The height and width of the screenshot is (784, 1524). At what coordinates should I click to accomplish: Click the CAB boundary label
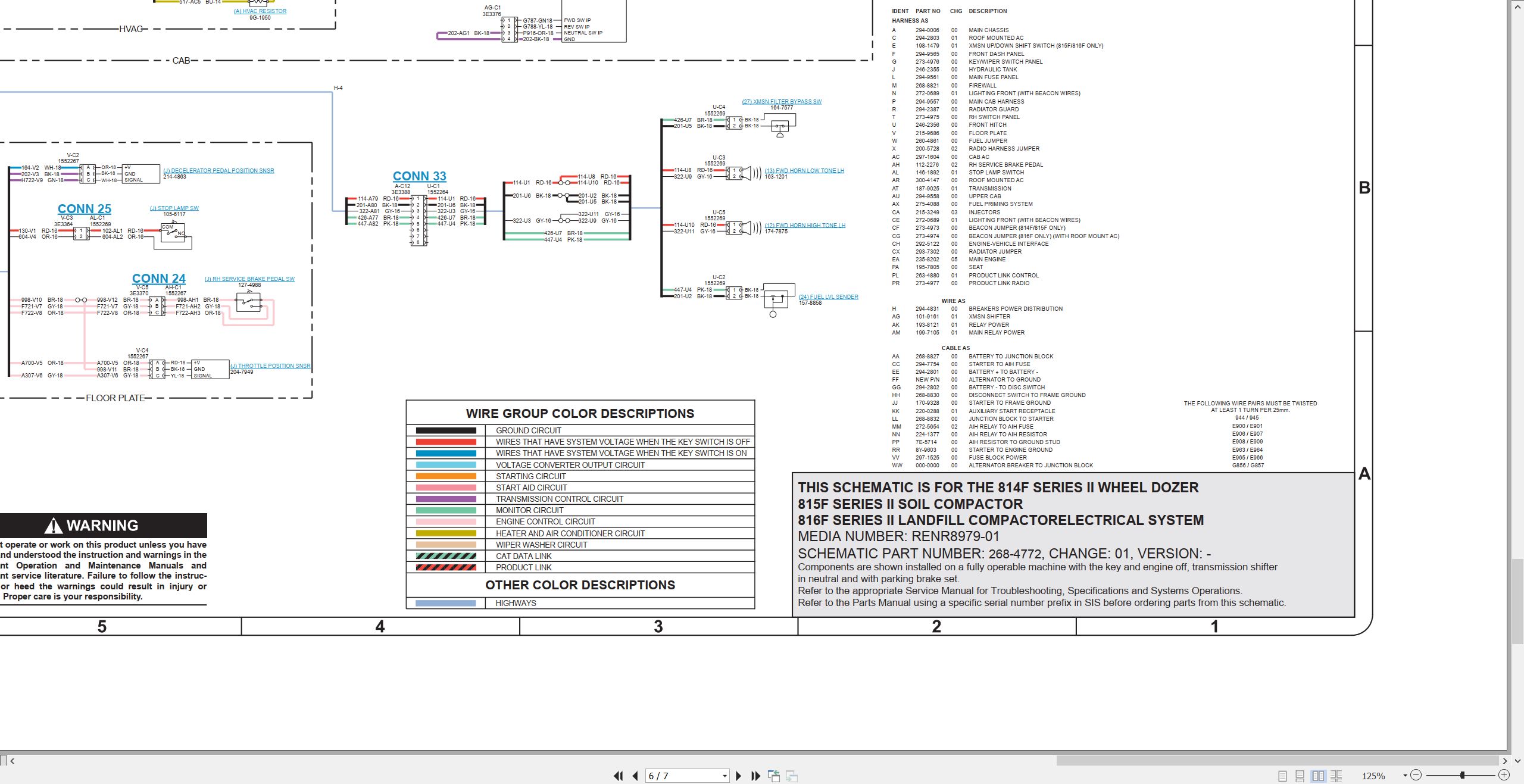tap(182, 61)
